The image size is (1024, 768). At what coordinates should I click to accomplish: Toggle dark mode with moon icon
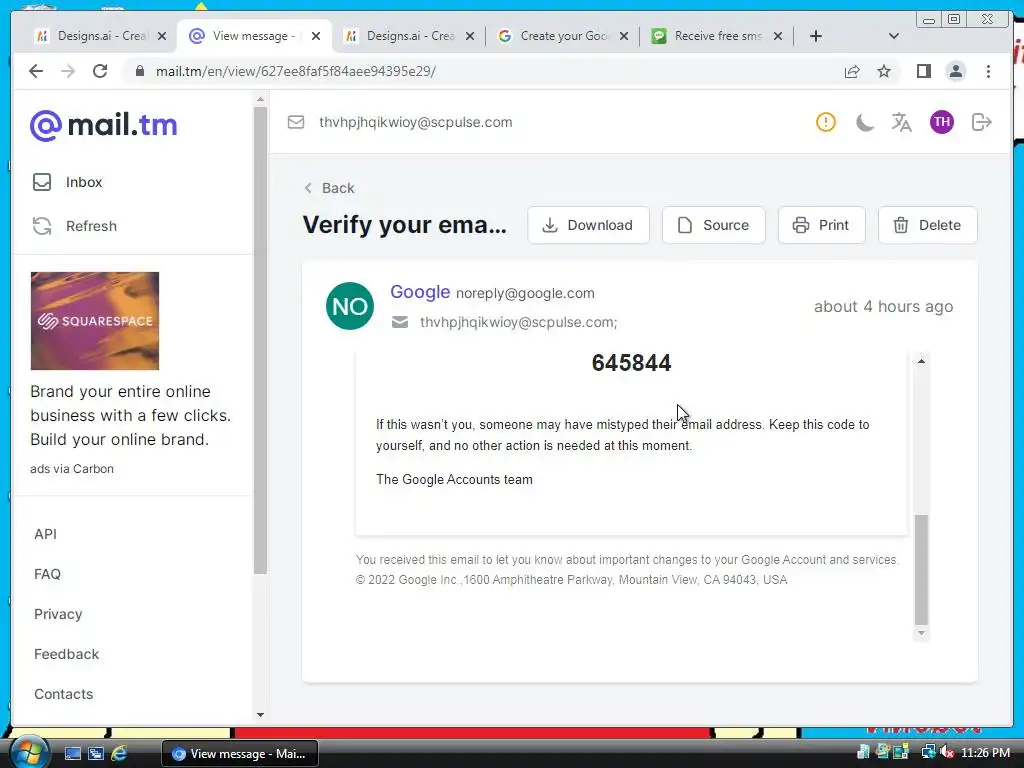pyautogui.click(x=865, y=122)
